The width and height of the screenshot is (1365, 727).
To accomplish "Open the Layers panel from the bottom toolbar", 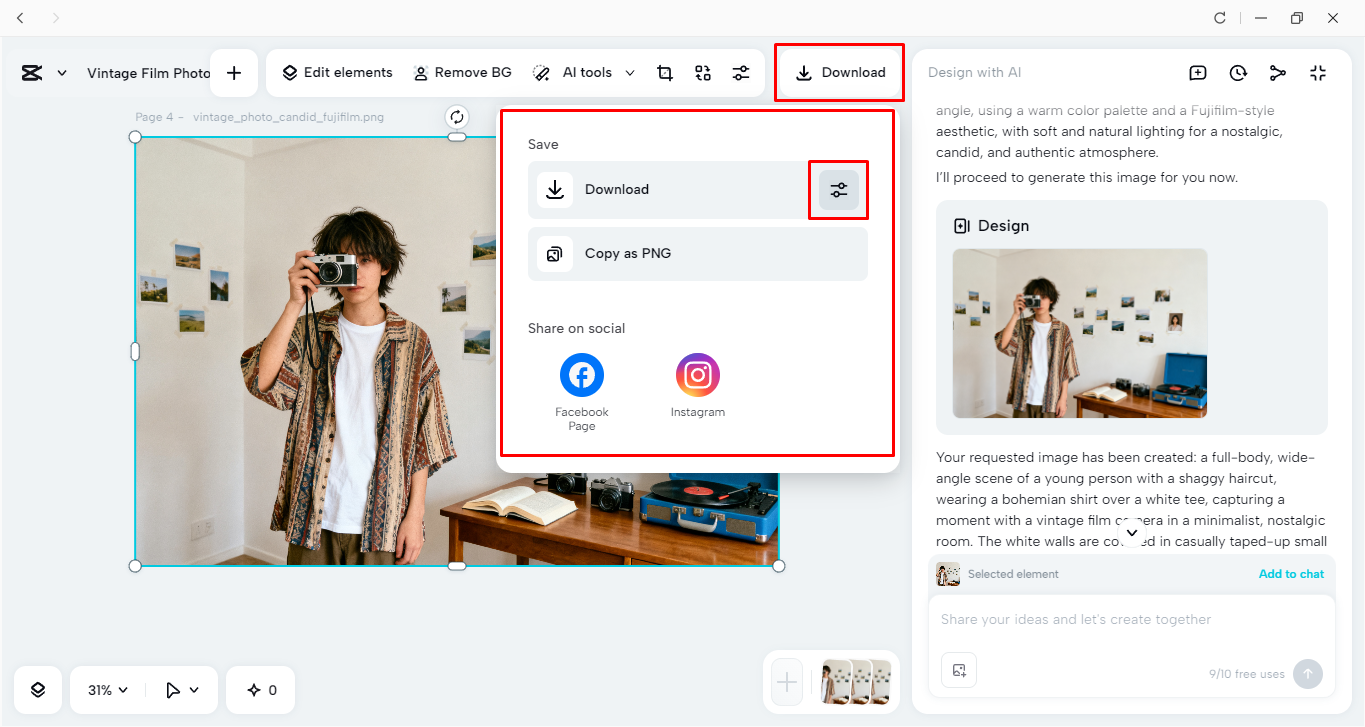I will tap(37, 689).
